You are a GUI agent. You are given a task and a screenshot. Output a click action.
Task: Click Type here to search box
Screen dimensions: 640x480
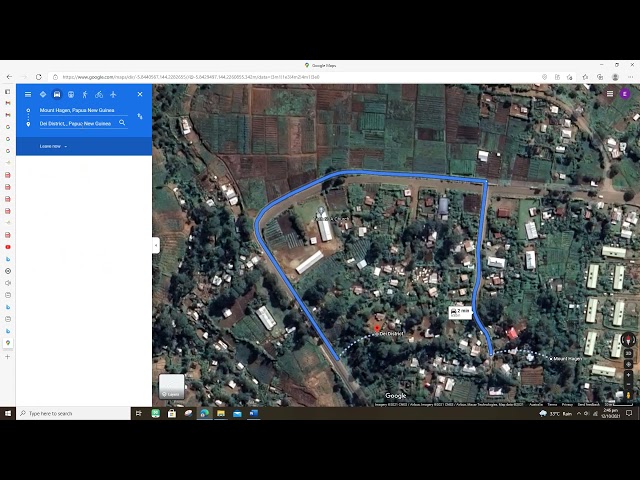point(73,413)
